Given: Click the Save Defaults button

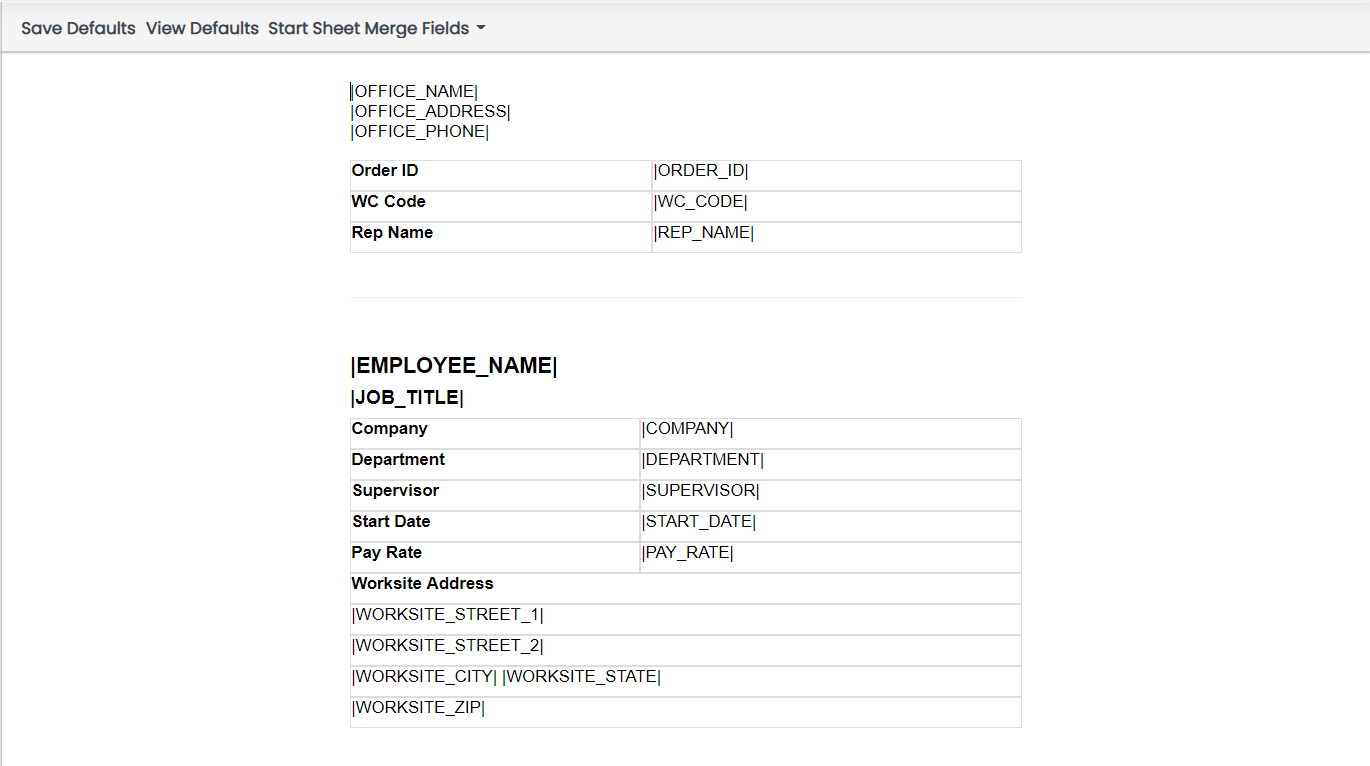Looking at the screenshot, I should 78,28.
